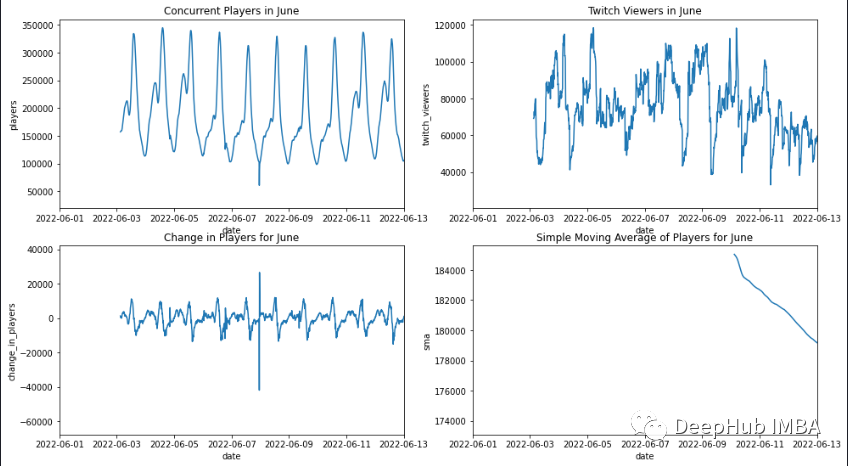Click the 176000 tick on the SMA chart
The width and height of the screenshot is (848, 466).
coord(450,391)
